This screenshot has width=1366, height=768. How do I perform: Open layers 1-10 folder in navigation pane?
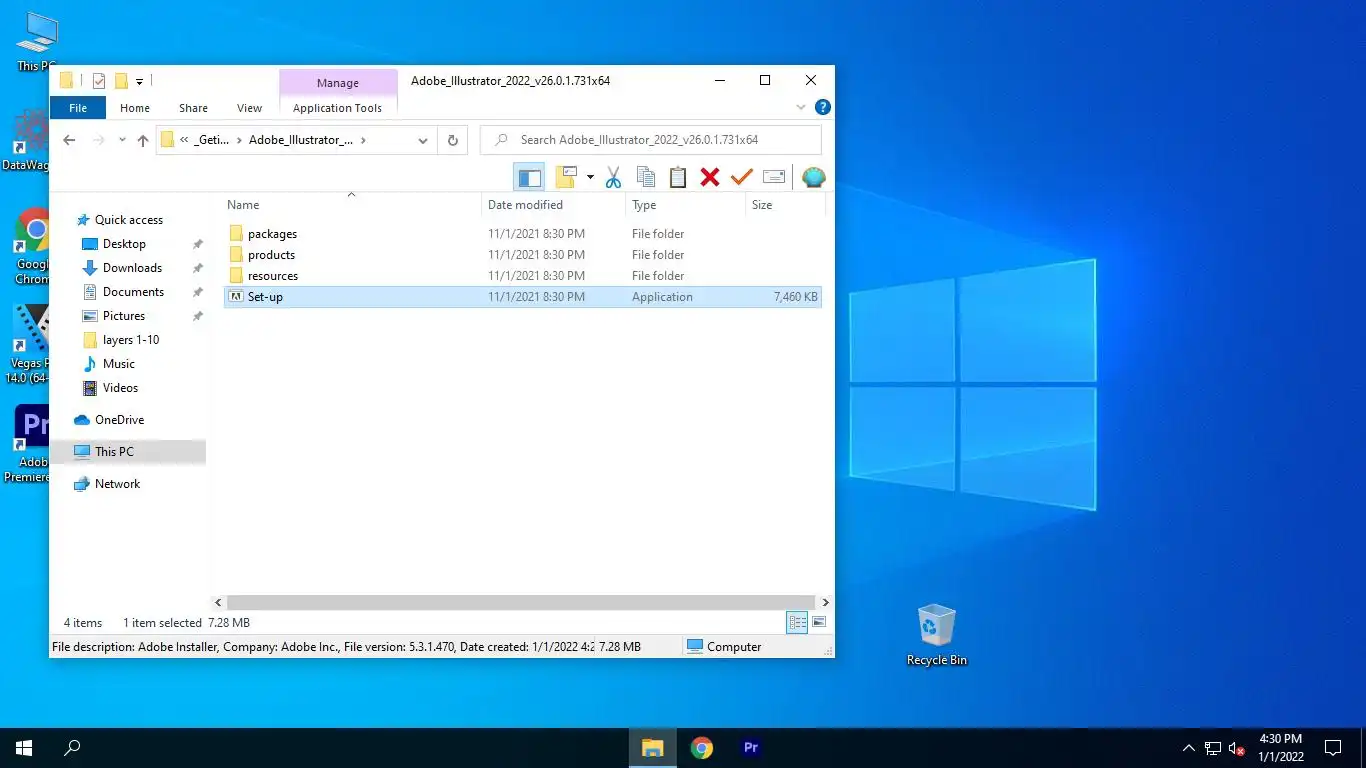(131, 340)
